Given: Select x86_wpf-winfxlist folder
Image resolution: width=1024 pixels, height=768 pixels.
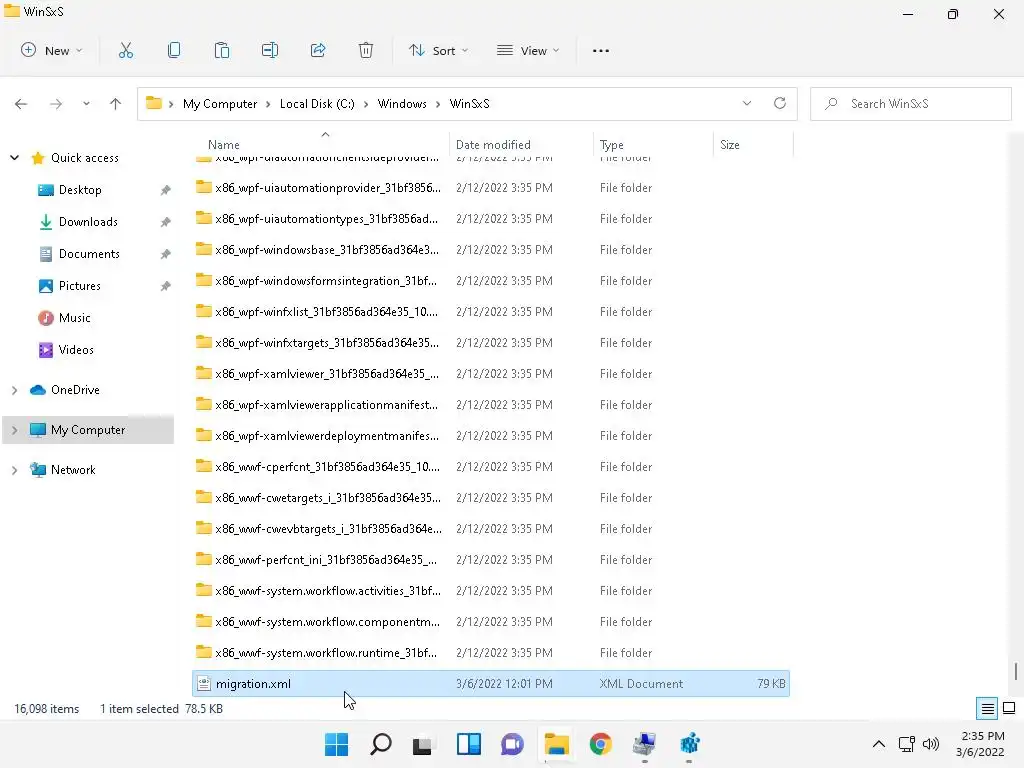Looking at the screenshot, I should tap(490, 312).
